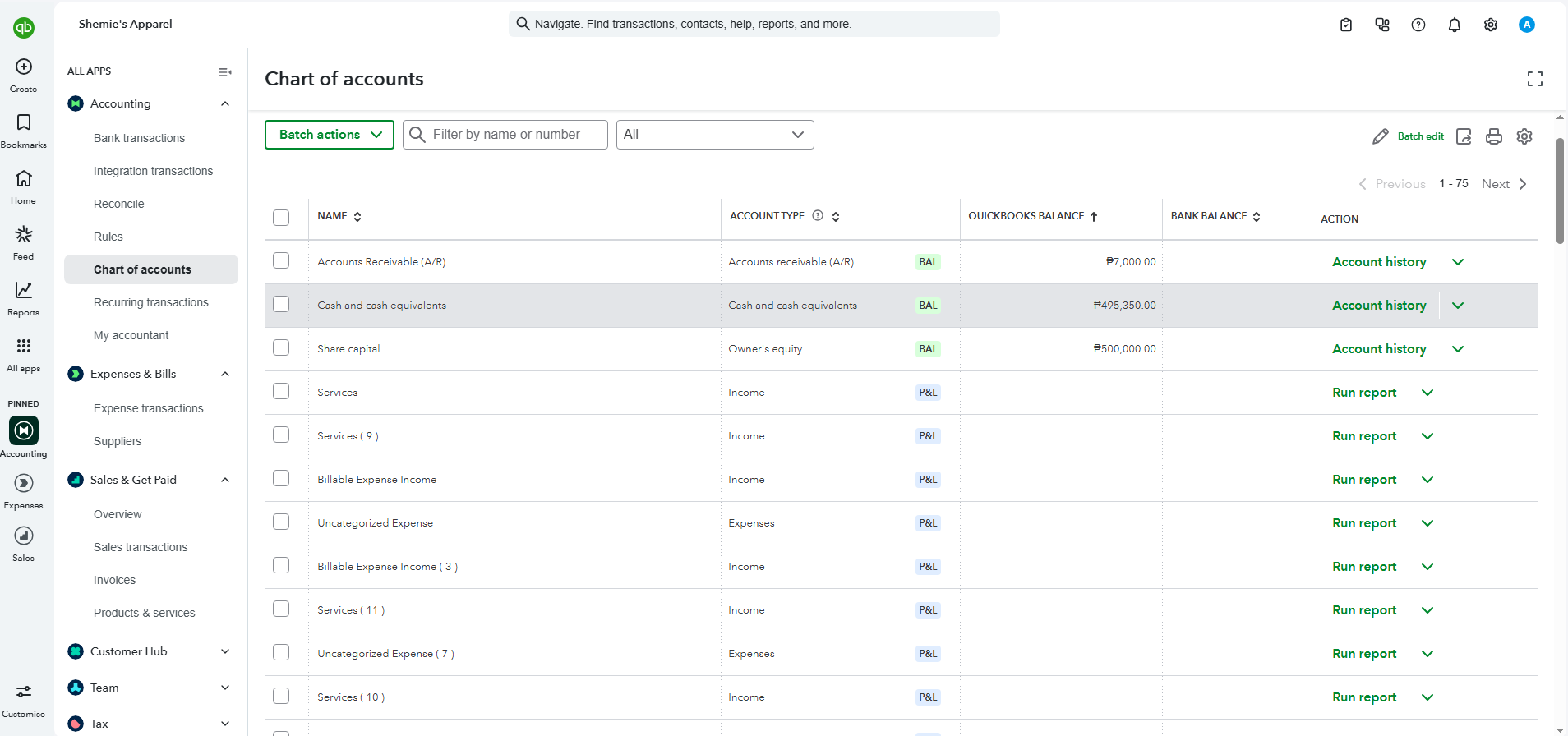Click the export icon next to Batch edit
The height and width of the screenshot is (736, 1568).
[x=1464, y=136]
